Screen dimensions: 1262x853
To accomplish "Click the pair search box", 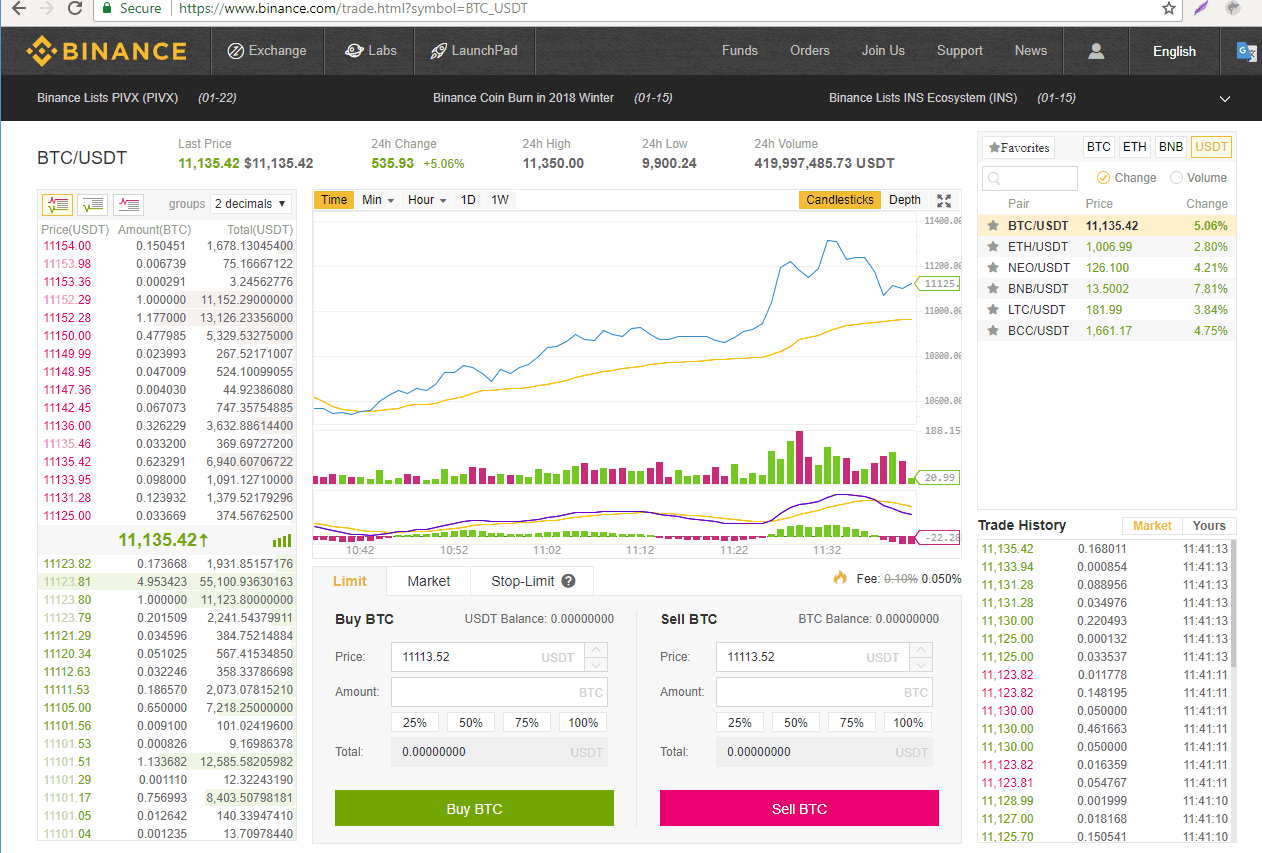I will click(1030, 179).
